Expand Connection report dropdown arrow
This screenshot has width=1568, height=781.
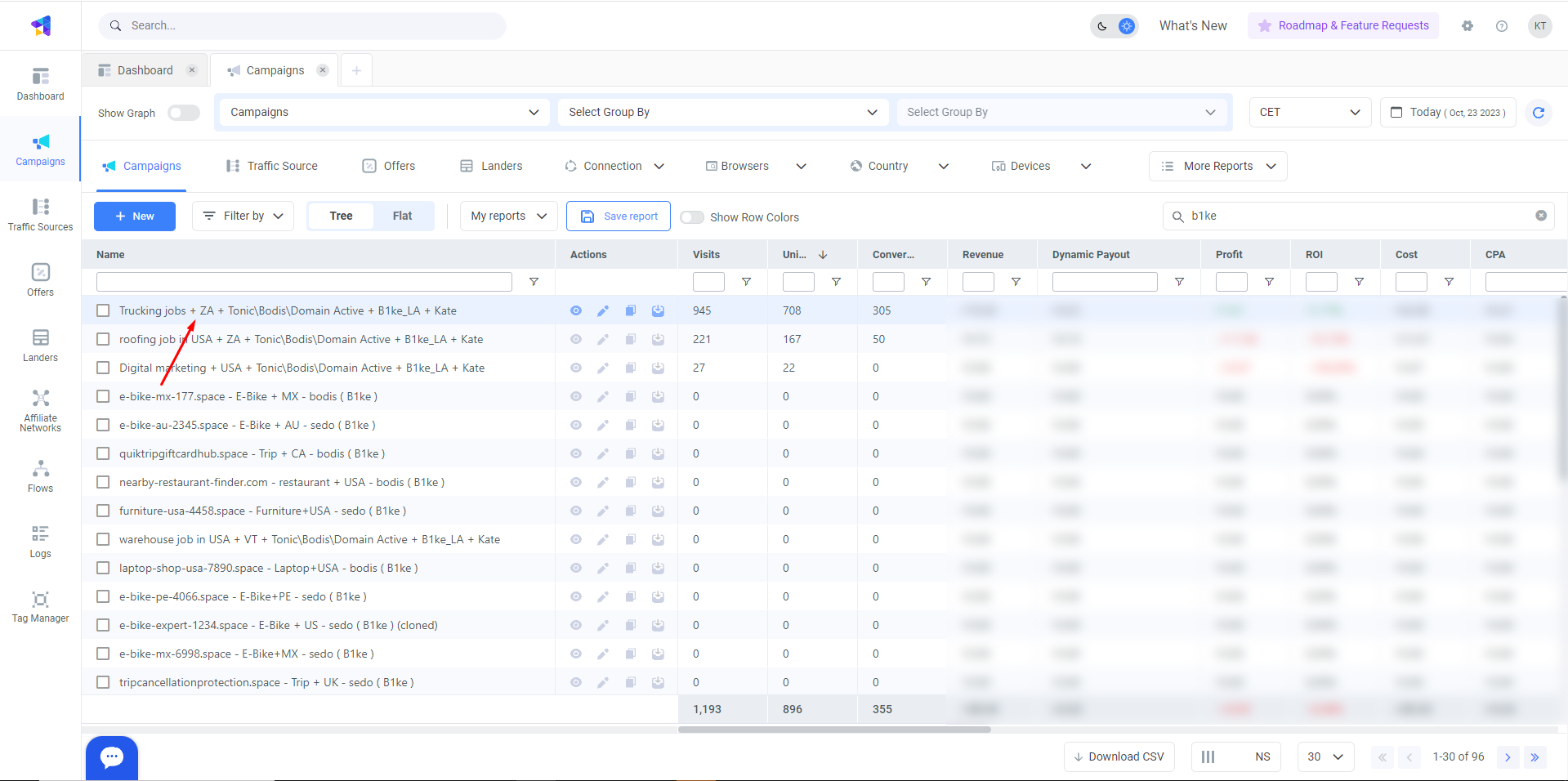[659, 166]
